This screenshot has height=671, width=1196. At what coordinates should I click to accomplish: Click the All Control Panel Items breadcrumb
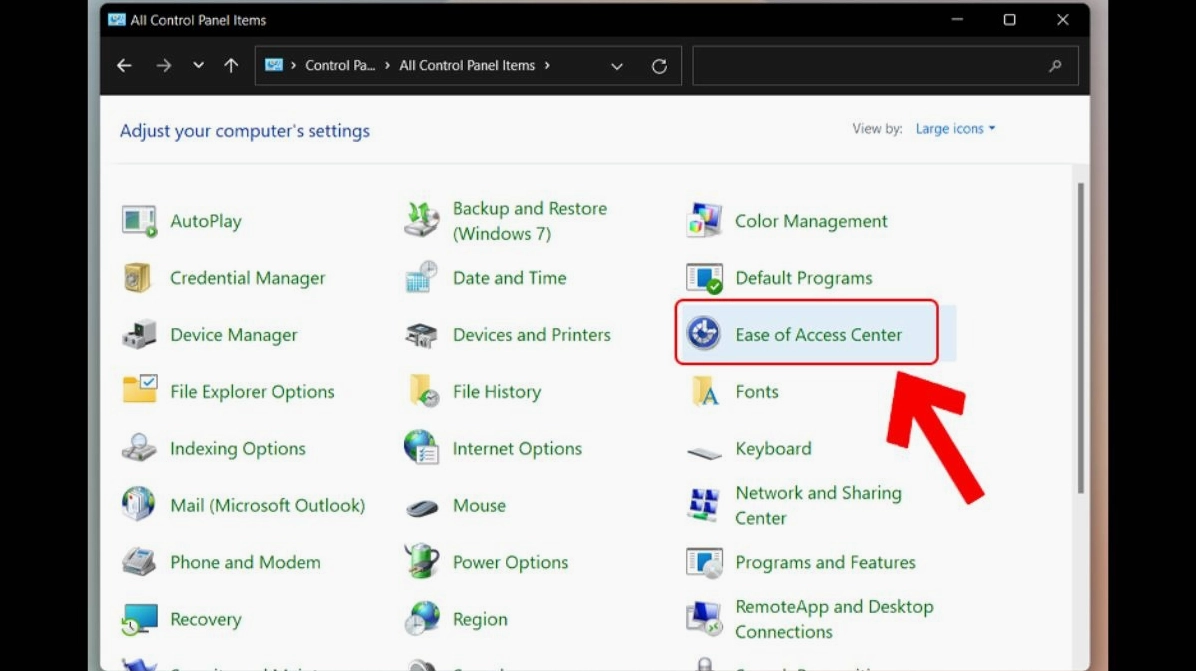point(467,66)
